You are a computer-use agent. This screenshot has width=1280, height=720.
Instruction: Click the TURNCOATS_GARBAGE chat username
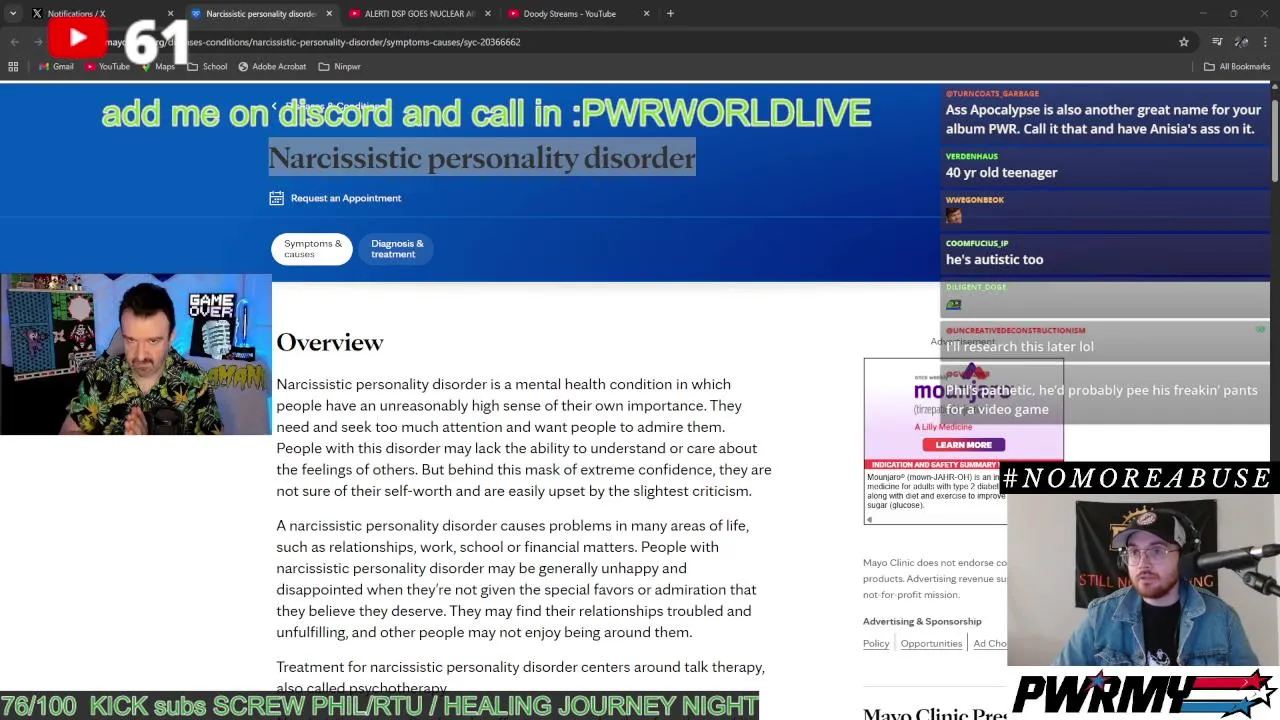point(992,93)
